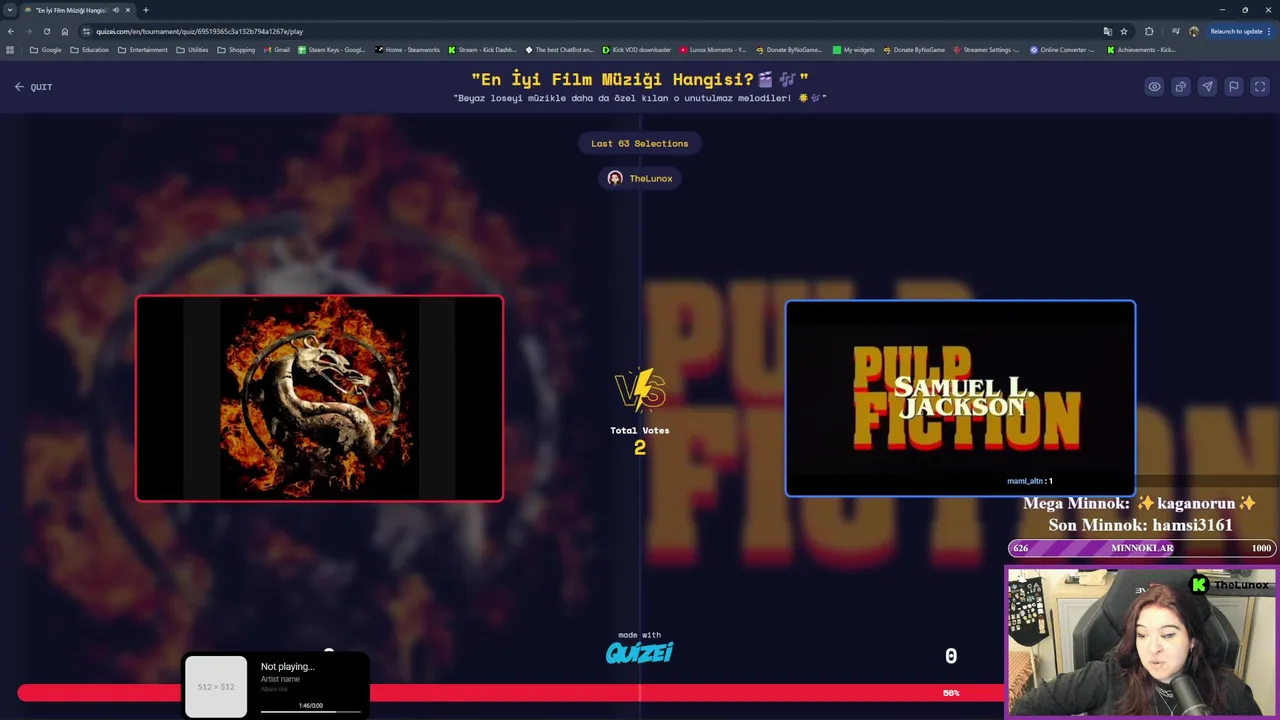This screenshot has width=1280, height=720.
Task: Open the Online Converter bookmark
Action: [1064, 50]
